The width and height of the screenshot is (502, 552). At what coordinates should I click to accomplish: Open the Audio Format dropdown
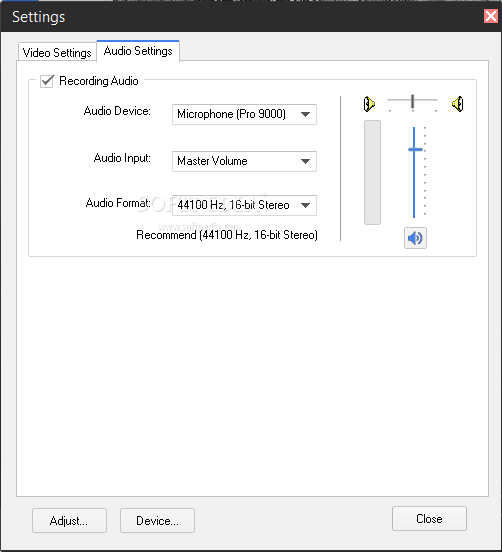(x=244, y=205)
